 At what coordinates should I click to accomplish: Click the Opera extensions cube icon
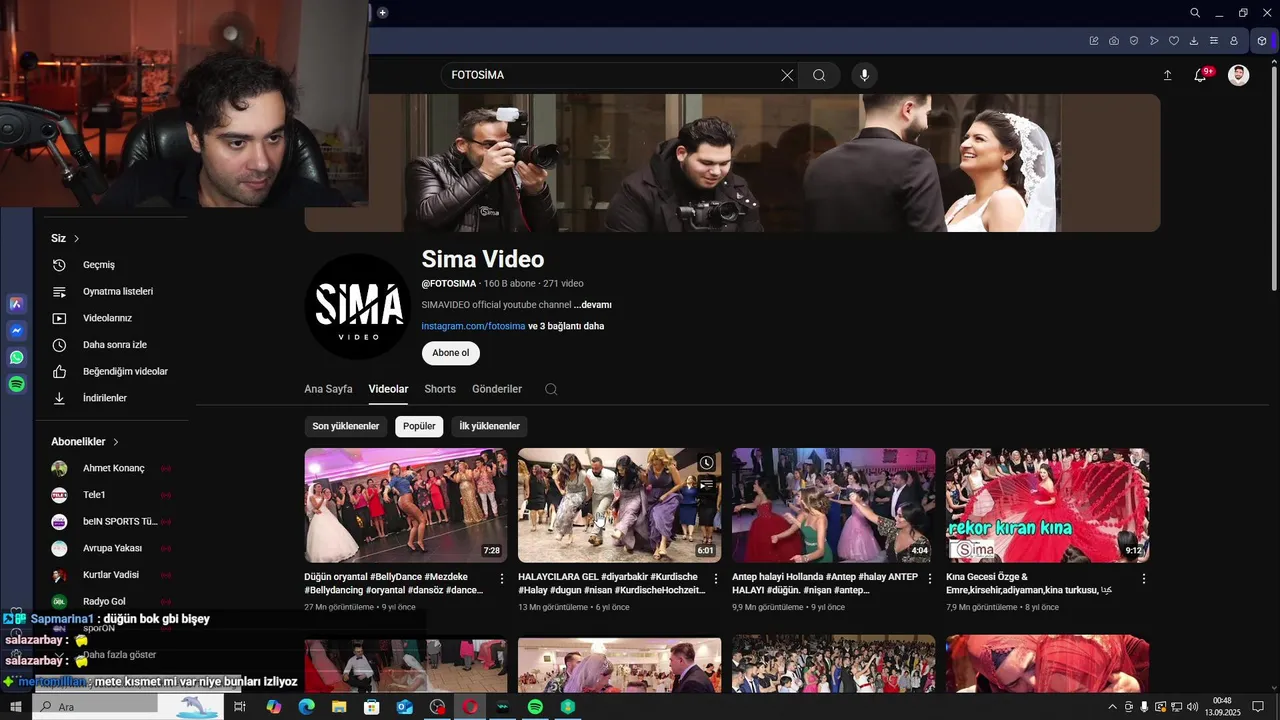pos(1262,41)
